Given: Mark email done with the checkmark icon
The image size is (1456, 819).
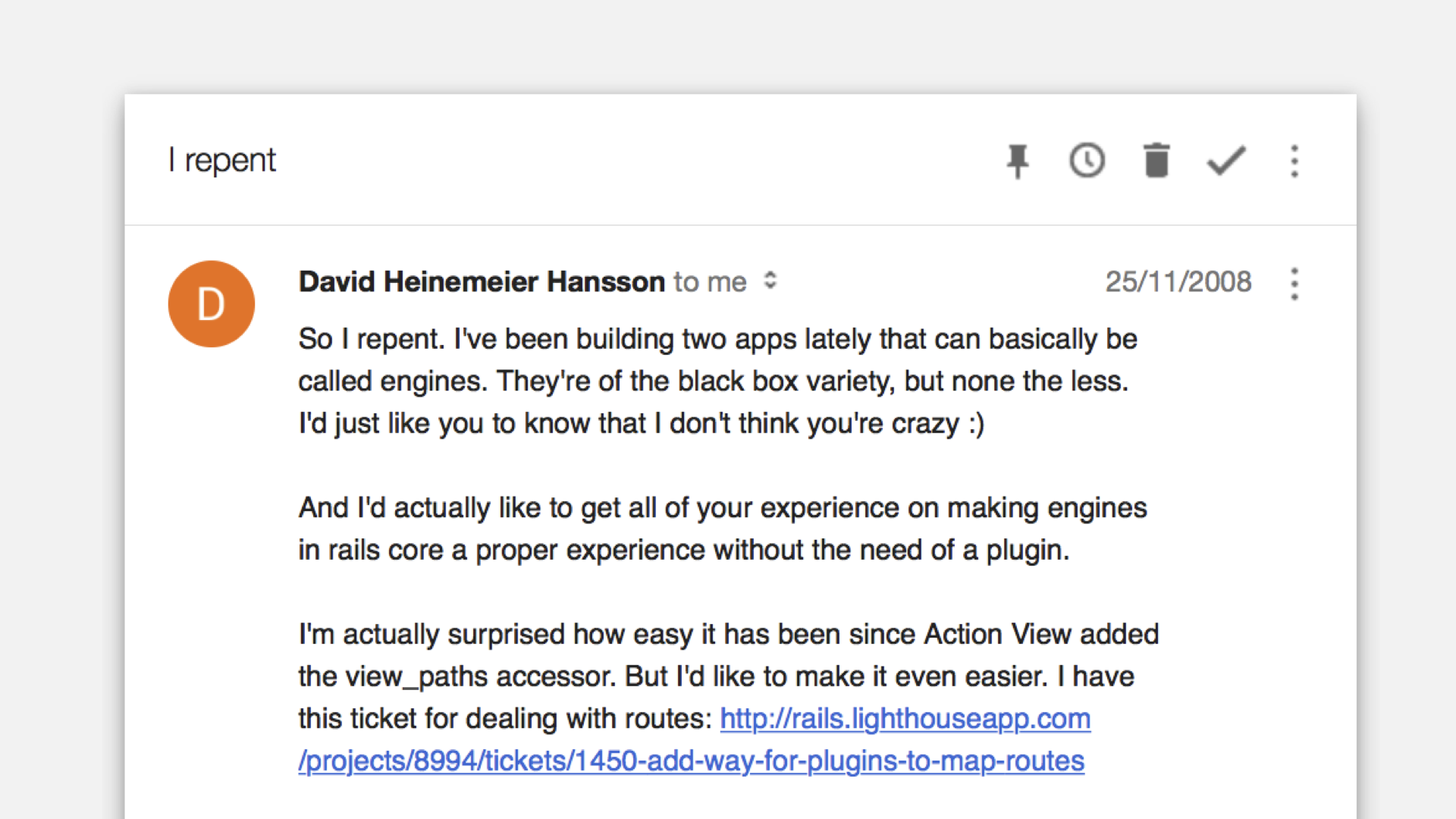Looking at the screenshot, I should (1226, 161).
